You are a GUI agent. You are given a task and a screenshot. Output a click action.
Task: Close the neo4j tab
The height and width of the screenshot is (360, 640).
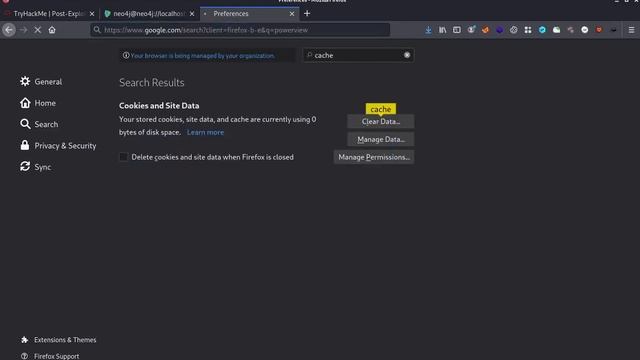tap(192, 13)
